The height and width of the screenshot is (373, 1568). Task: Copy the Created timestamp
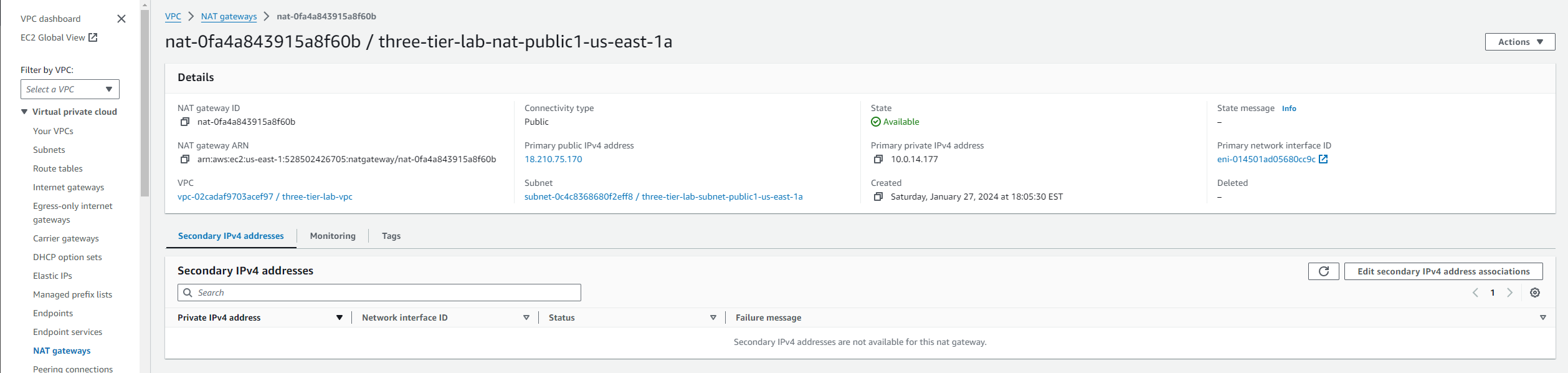tap(878, 197)
